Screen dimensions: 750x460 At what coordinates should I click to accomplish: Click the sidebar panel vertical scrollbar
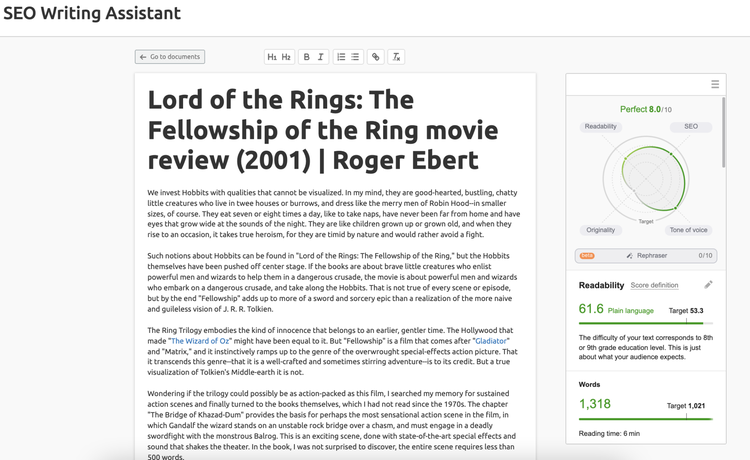pyautogui.click(x=724, y=132)
